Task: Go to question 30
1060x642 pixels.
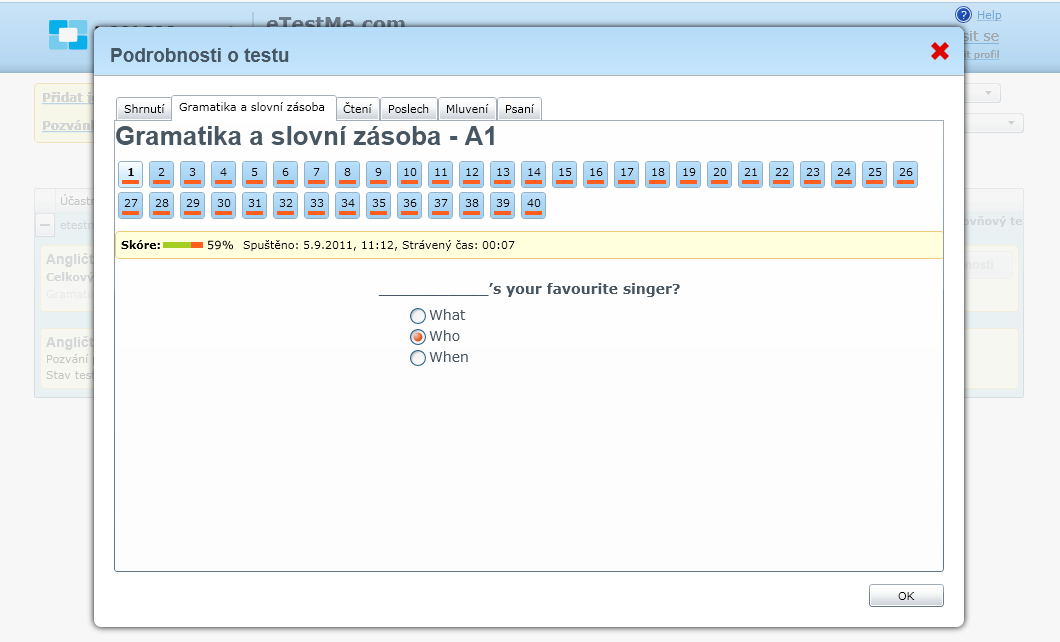Action: (x=223, y=205)
